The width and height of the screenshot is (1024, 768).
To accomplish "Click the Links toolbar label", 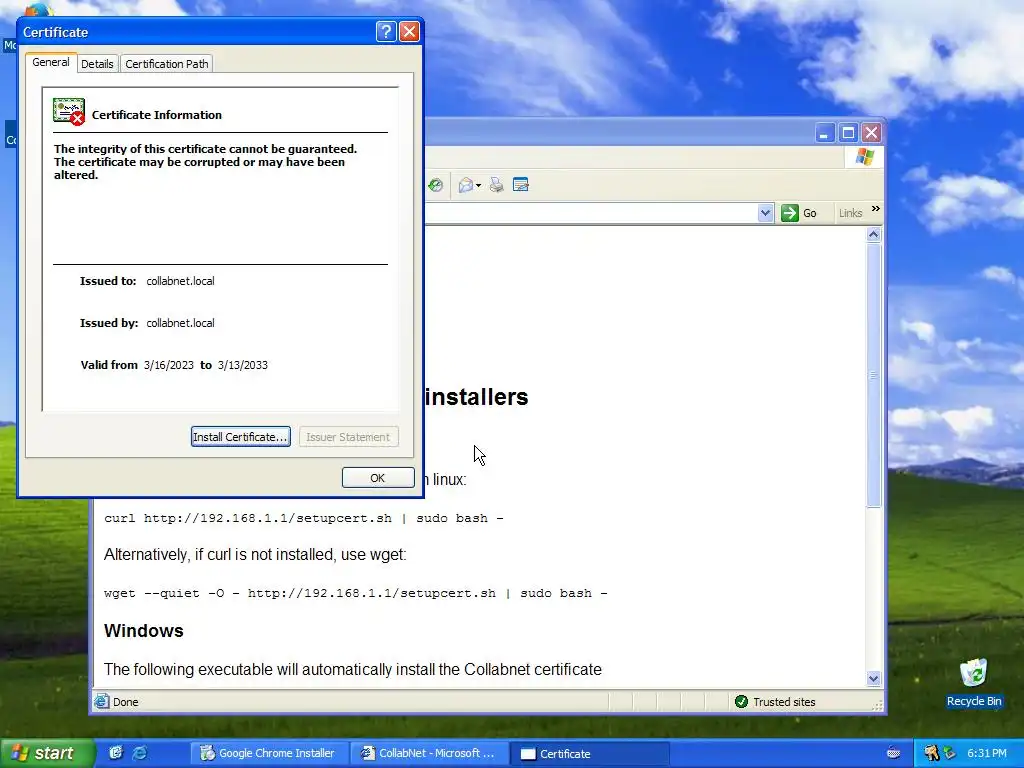I will click(x=850, y=213).
